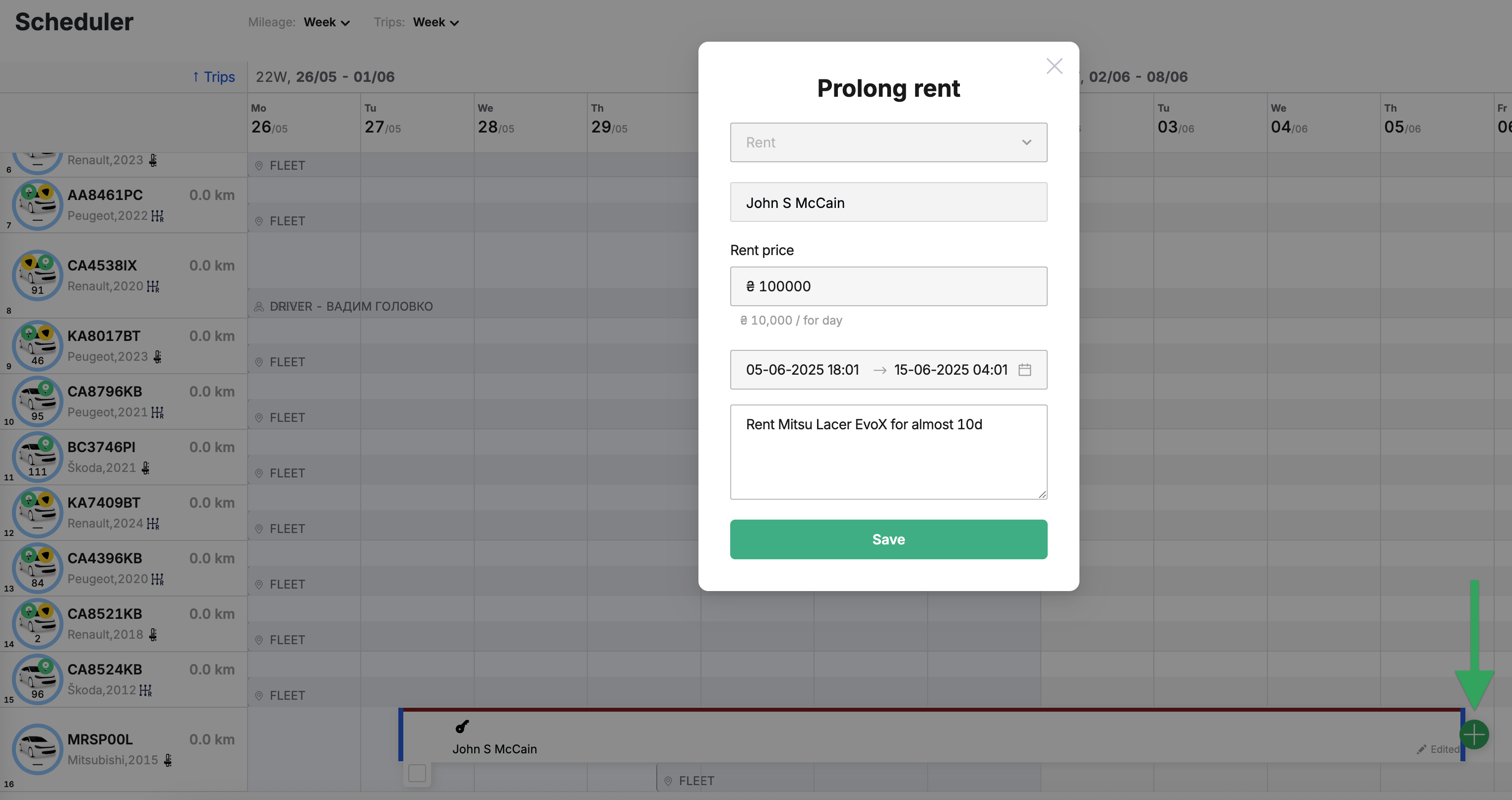Image resolution: width=1512 pixels, height=800 pixels.
Task: Open CA4538IX Renault car avatar
Action: tap(38, 275)
